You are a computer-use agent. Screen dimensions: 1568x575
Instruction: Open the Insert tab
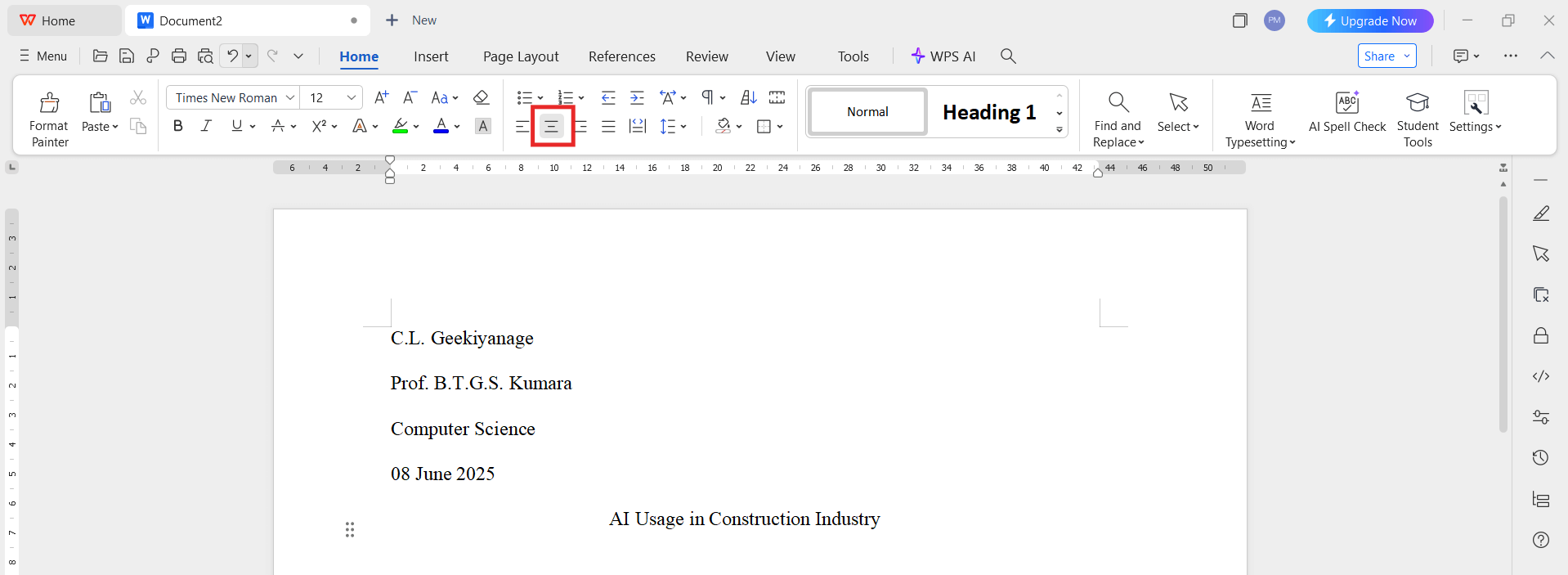(431, 56)
